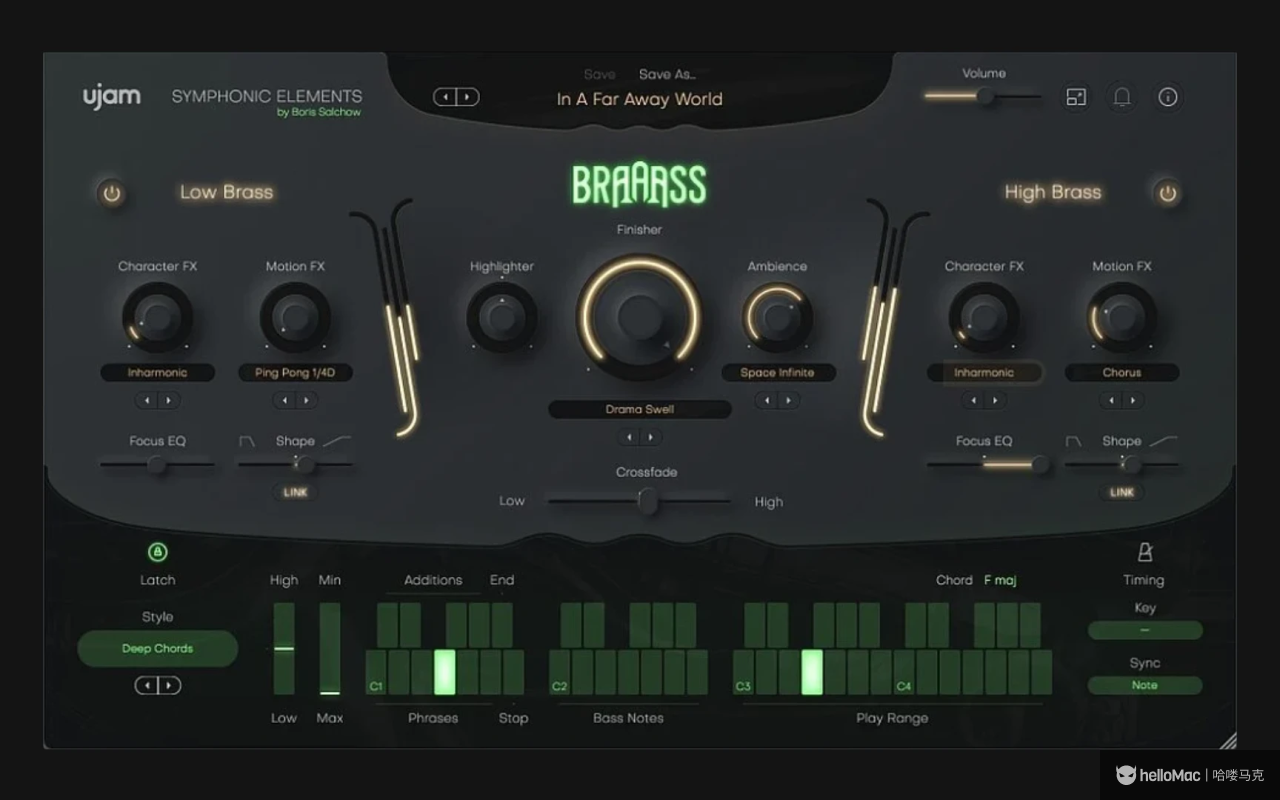
Task: Open High Brass Inharmonic character dropdown
Action: point(984,373)
